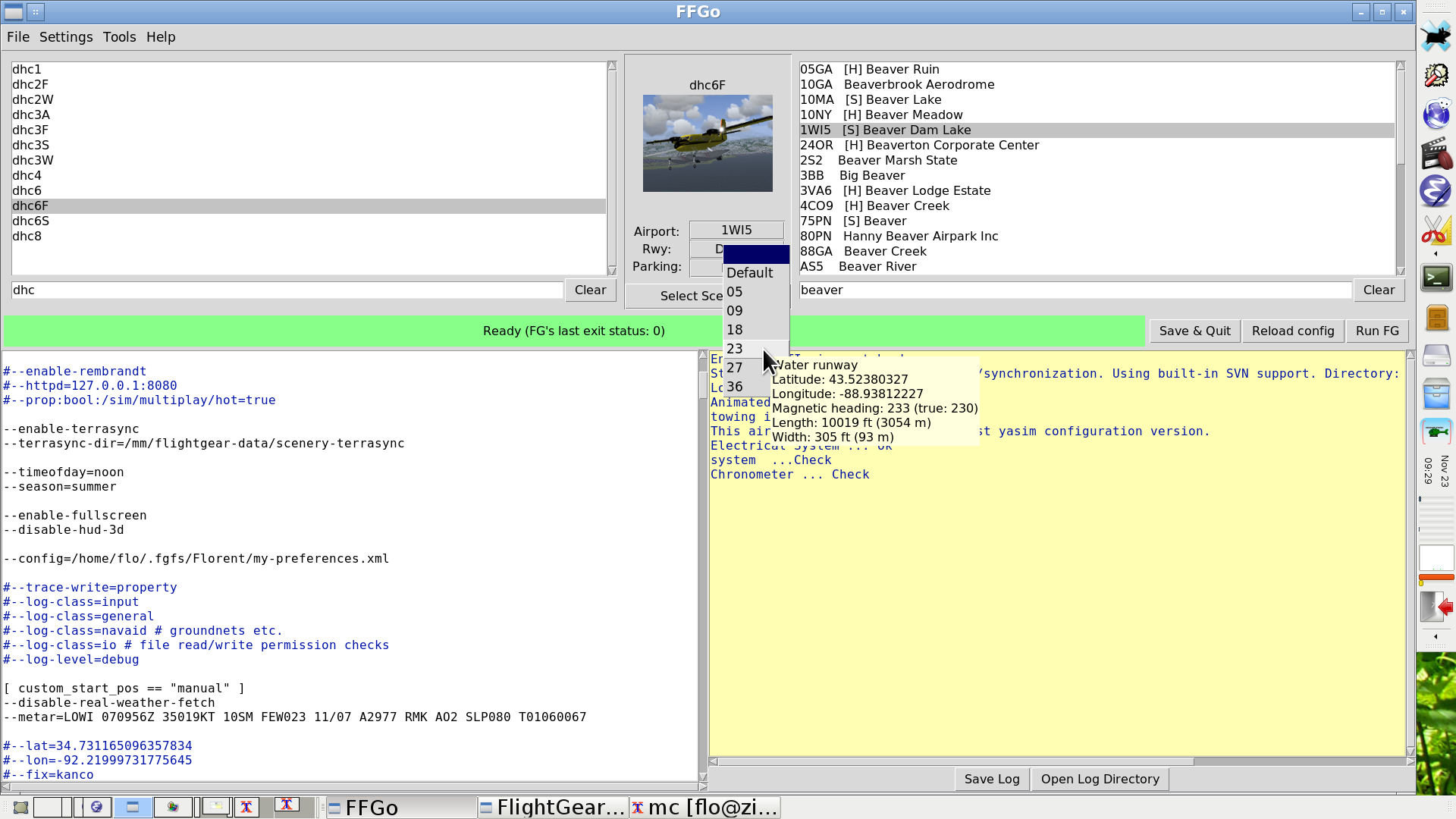The height and width of the screenshot is (819, 1456).
Task: Select dhc6S in the aircraft list
Action: coord(309,221)
